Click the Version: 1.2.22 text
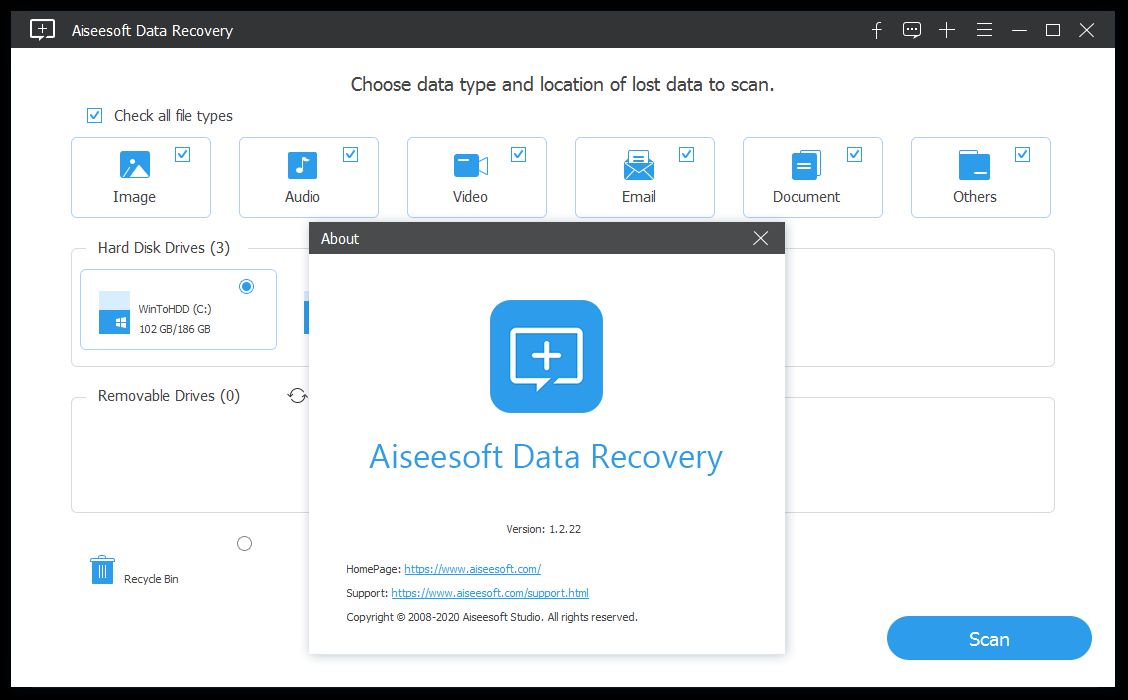Image resolution: width=1128 pixels, height=700 pixels. point(544,529)
